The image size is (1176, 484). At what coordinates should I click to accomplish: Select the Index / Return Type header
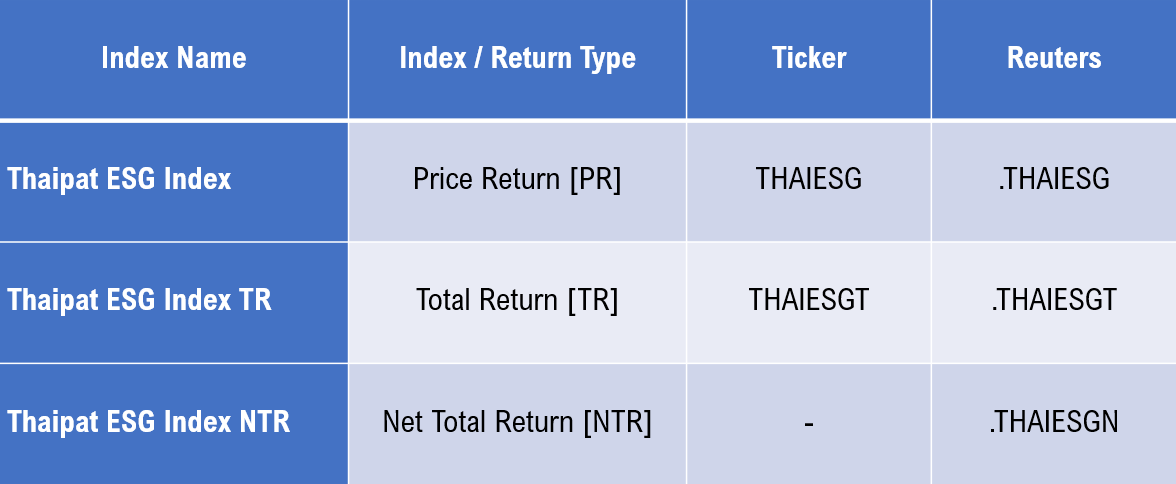518,59
